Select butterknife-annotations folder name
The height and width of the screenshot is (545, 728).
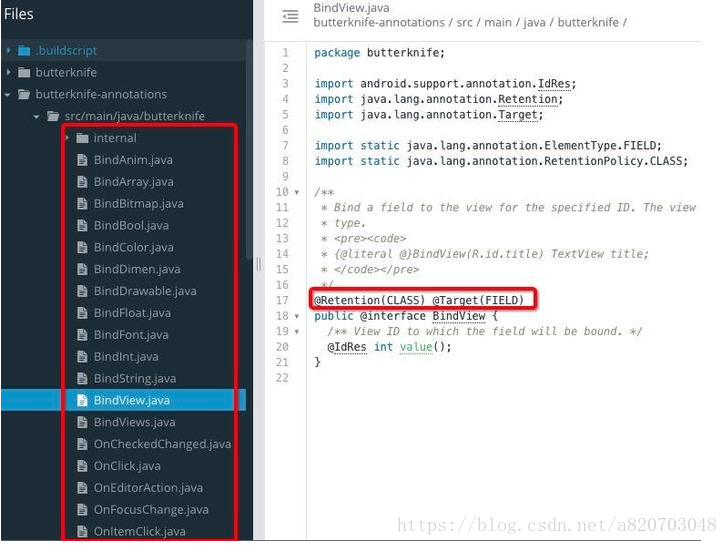(101, 94)
